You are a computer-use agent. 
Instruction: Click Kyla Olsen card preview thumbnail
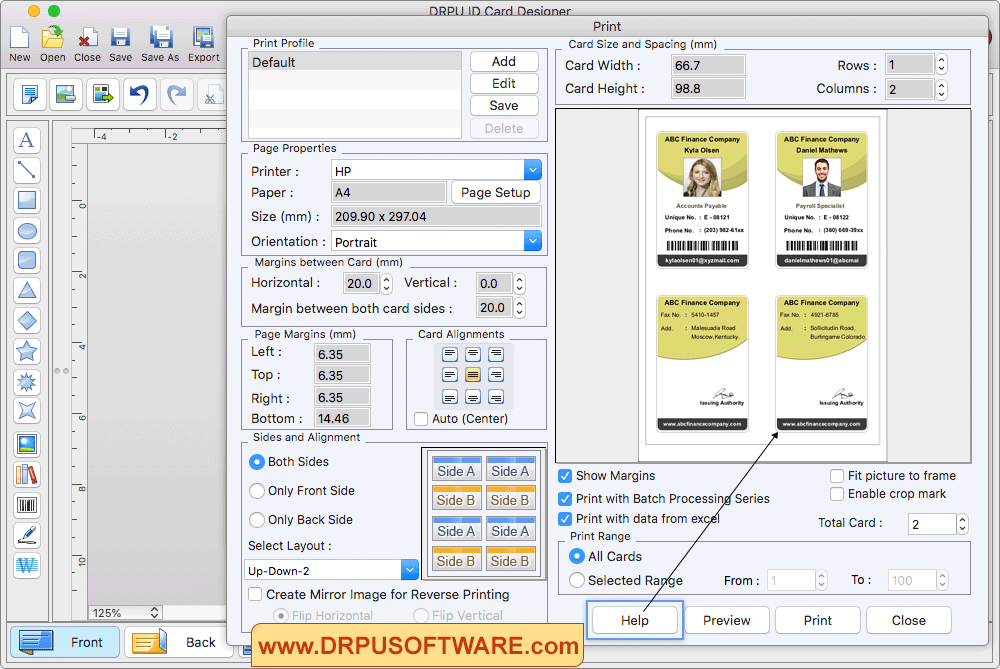point(702,199)
